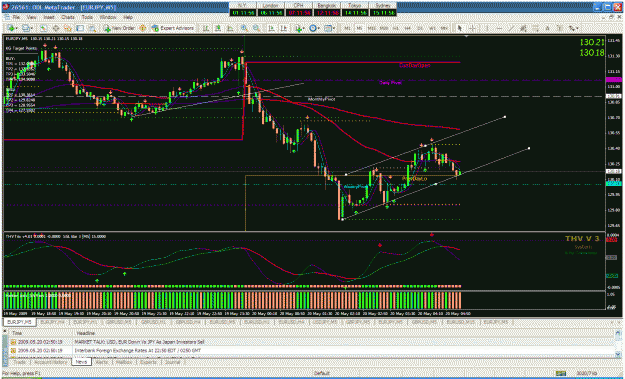Screen dimensions: 625x379
Task: Switch to the Experts terminal tab
Action: [147, 363]
